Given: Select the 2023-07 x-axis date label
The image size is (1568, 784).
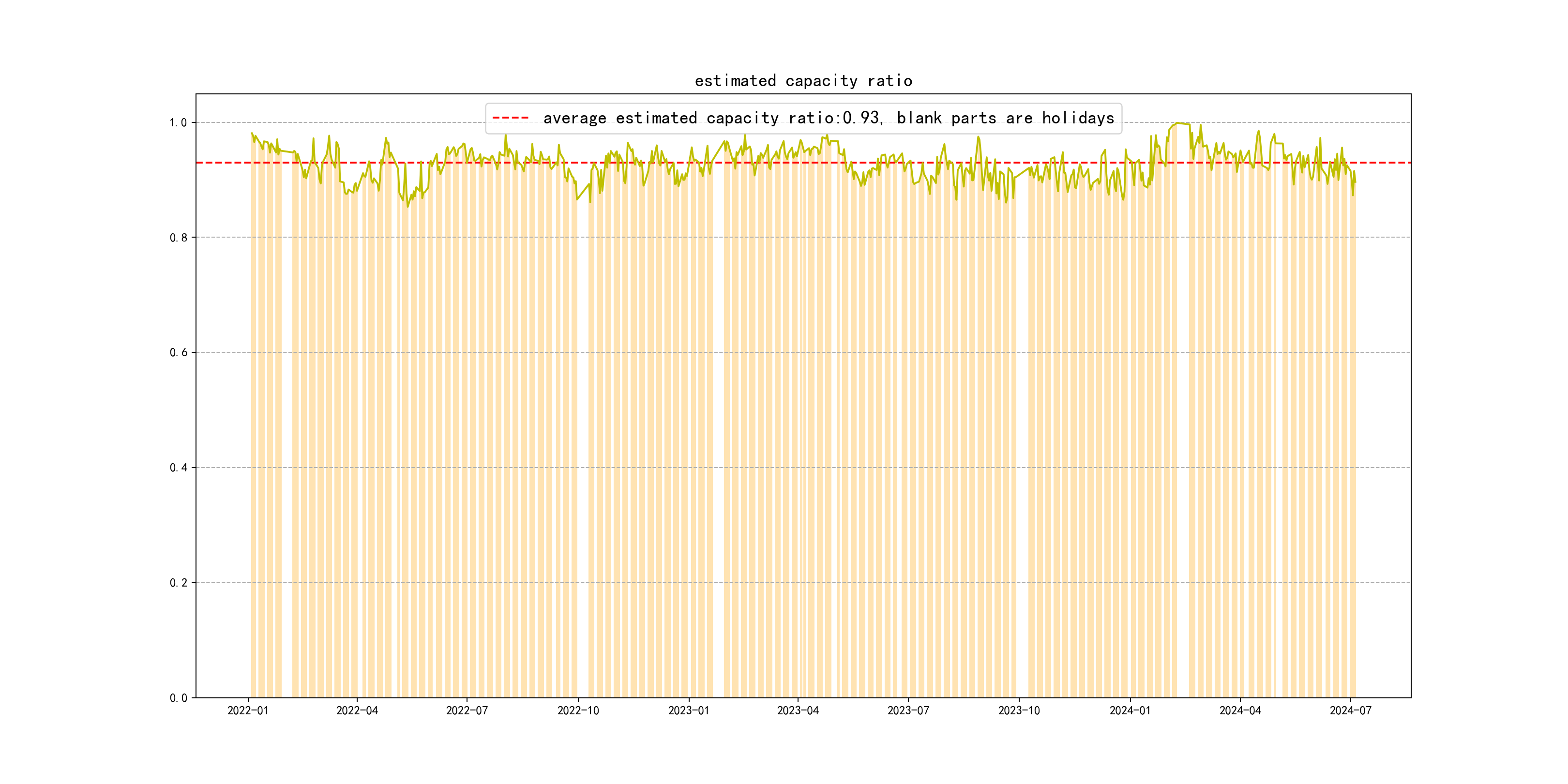Looking at the screenshot, I should 908,711.
